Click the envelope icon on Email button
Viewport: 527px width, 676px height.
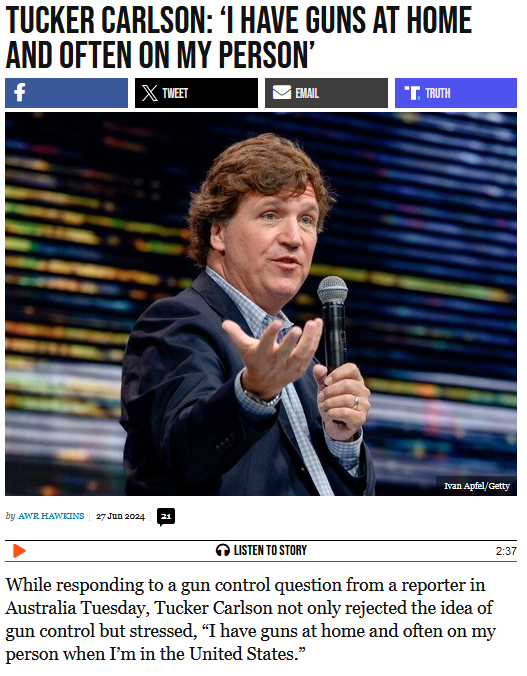282,93
